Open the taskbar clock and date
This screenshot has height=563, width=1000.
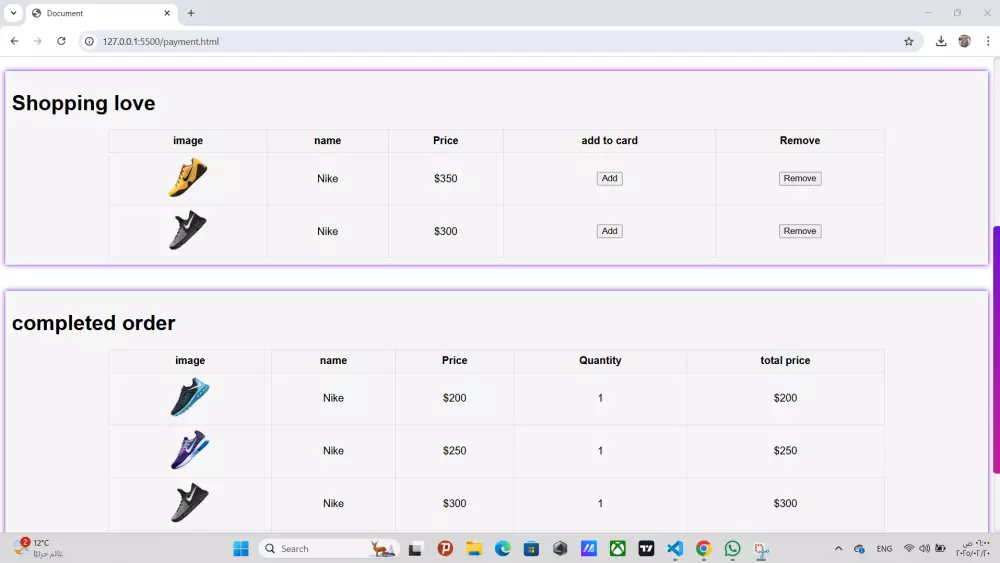973,548
